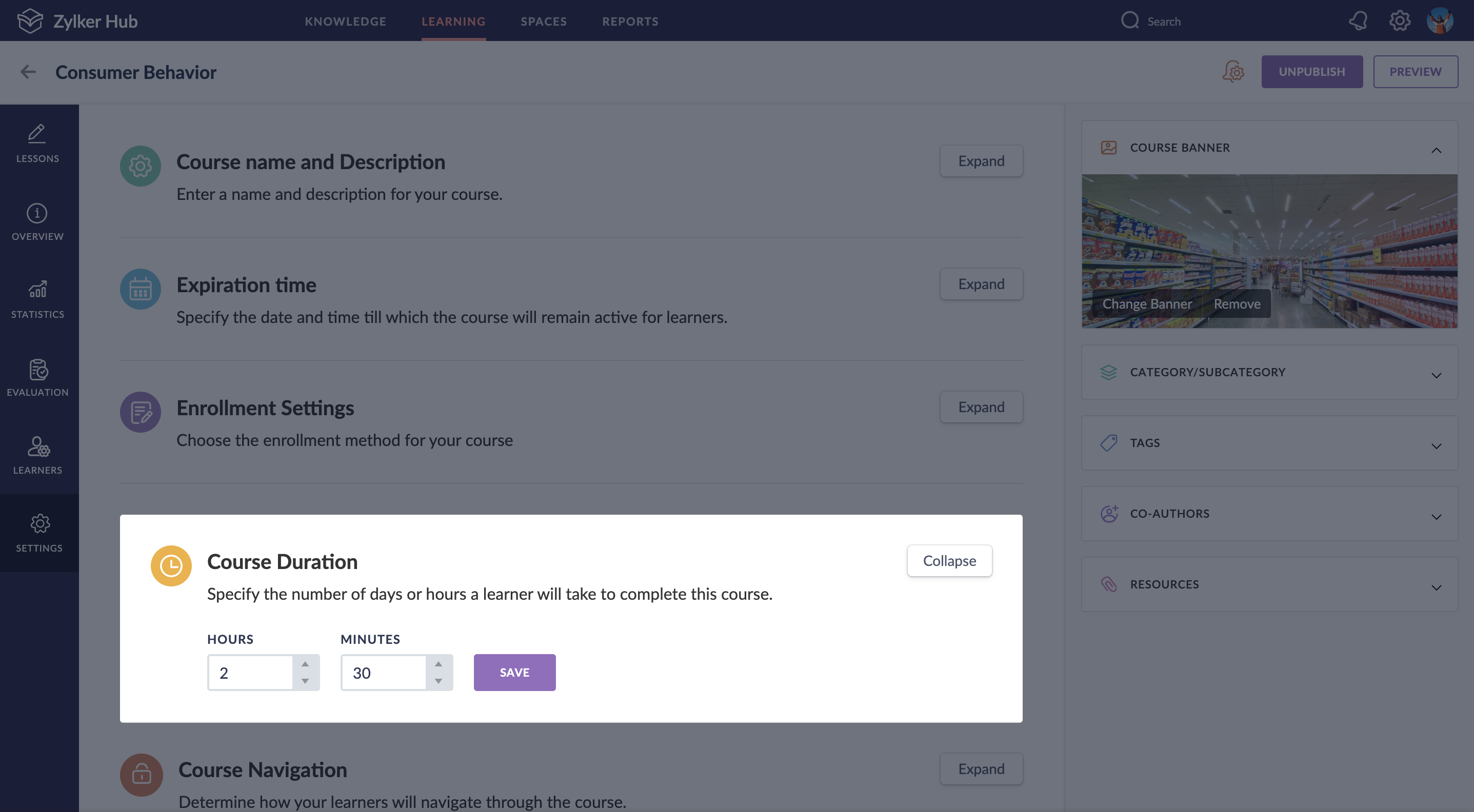Open the Learners sidebar section
Screen dimensions: 1474x812
point(38,455)
